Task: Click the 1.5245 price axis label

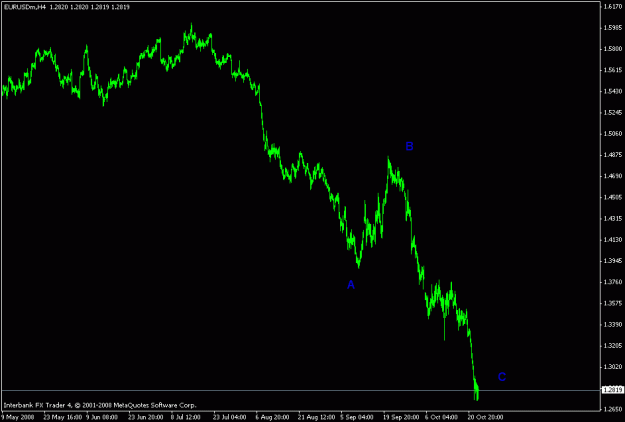Action: pyautogui.click(x=613, y=112)
